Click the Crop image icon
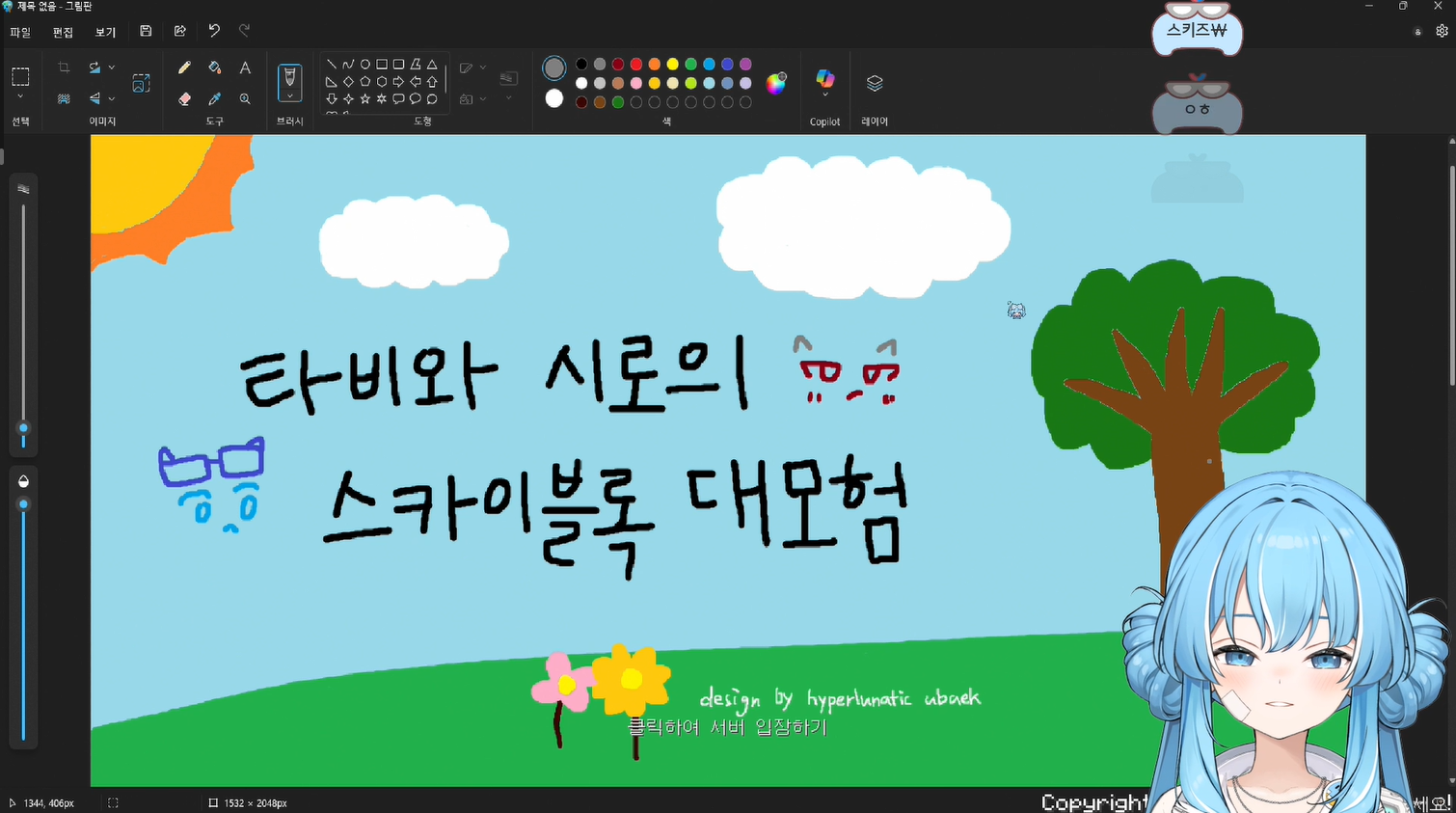 (64, 68)
